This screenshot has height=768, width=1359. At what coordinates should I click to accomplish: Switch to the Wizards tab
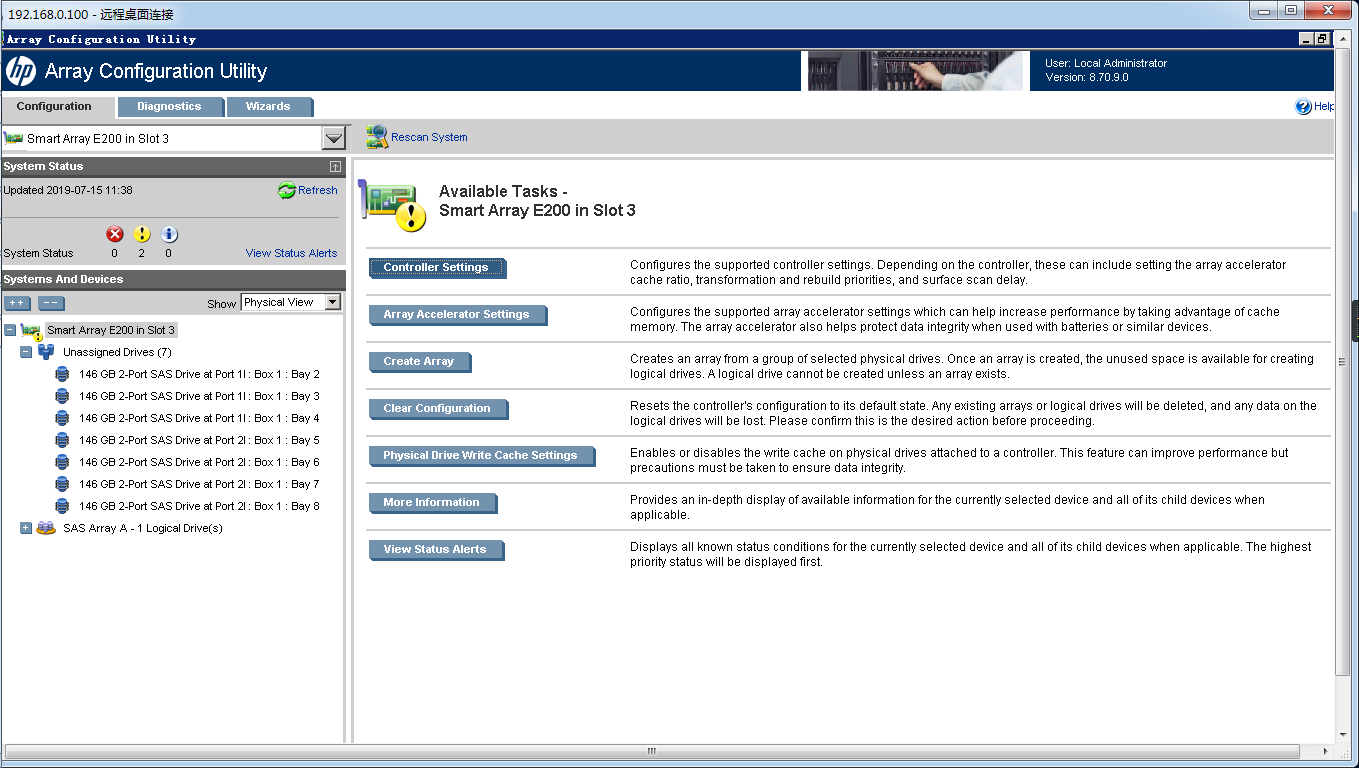click(268, 106)
